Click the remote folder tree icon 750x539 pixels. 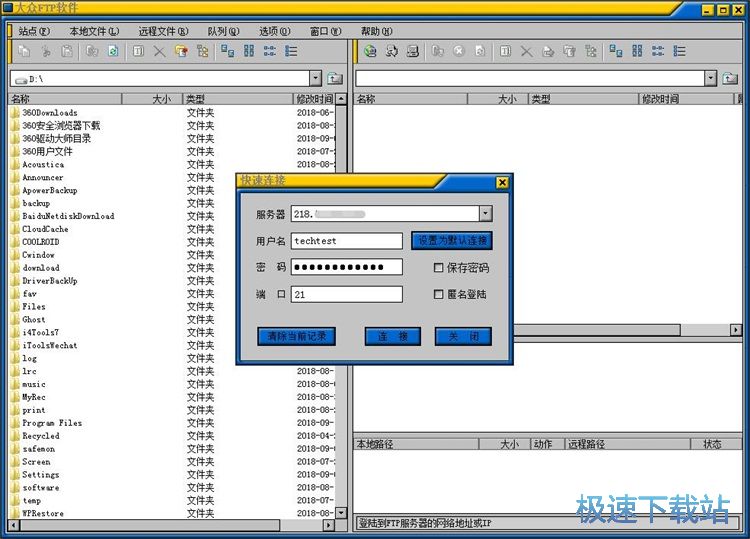[x=591, y=51]
